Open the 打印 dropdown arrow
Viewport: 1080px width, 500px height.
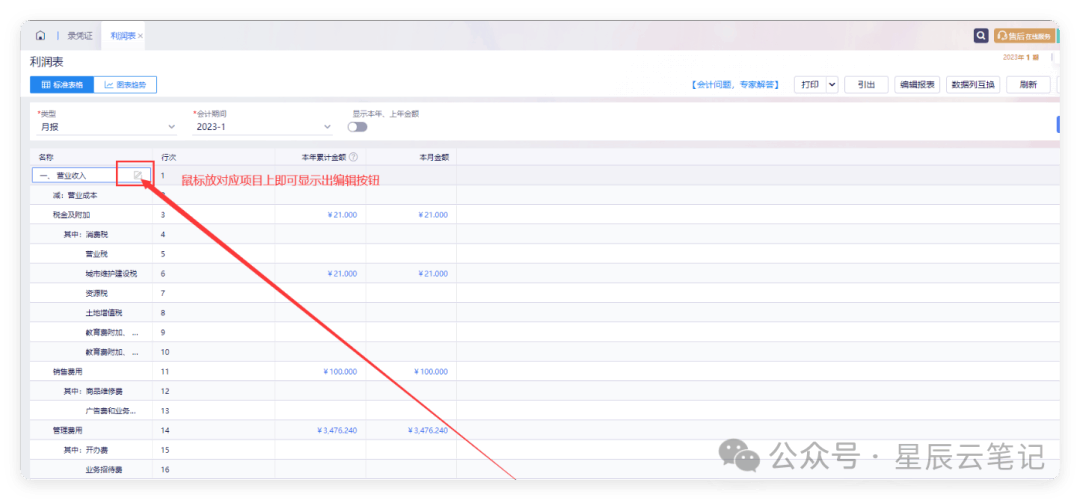(832, 85)
